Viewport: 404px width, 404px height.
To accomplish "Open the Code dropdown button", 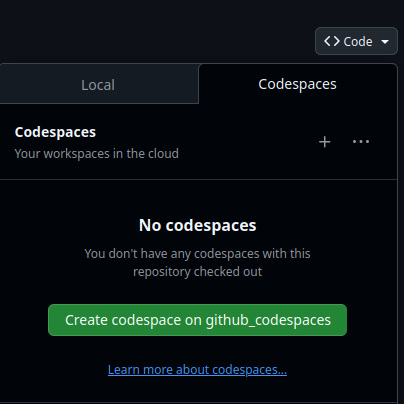I will click(x=356, y=41).
